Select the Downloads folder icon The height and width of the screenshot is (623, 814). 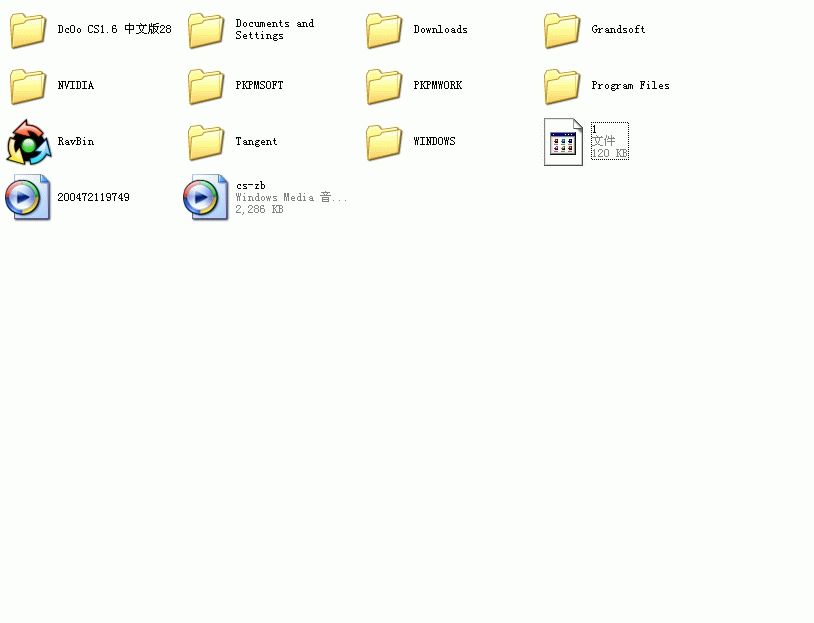click(384, 31)
